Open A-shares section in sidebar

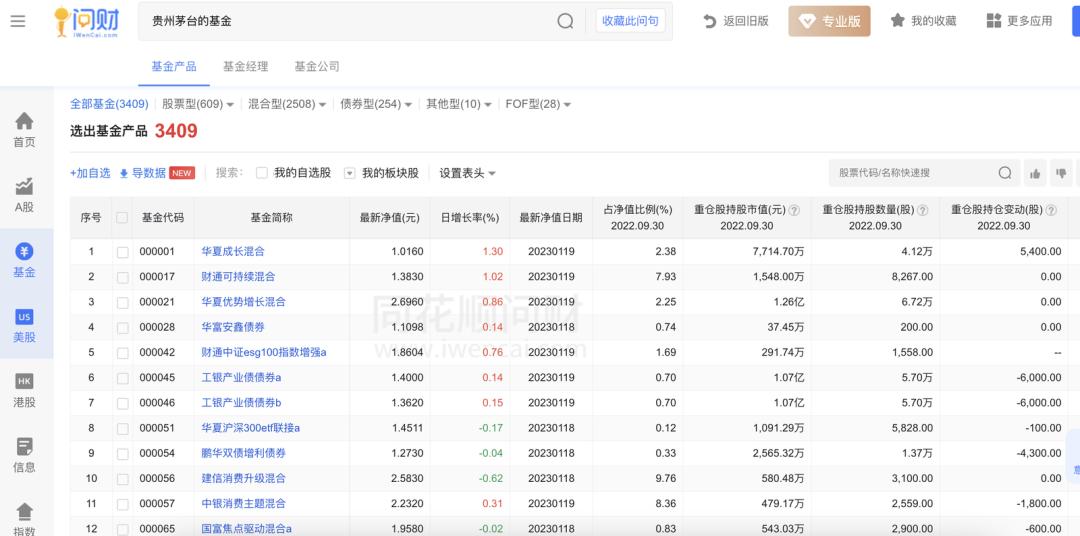24,195
